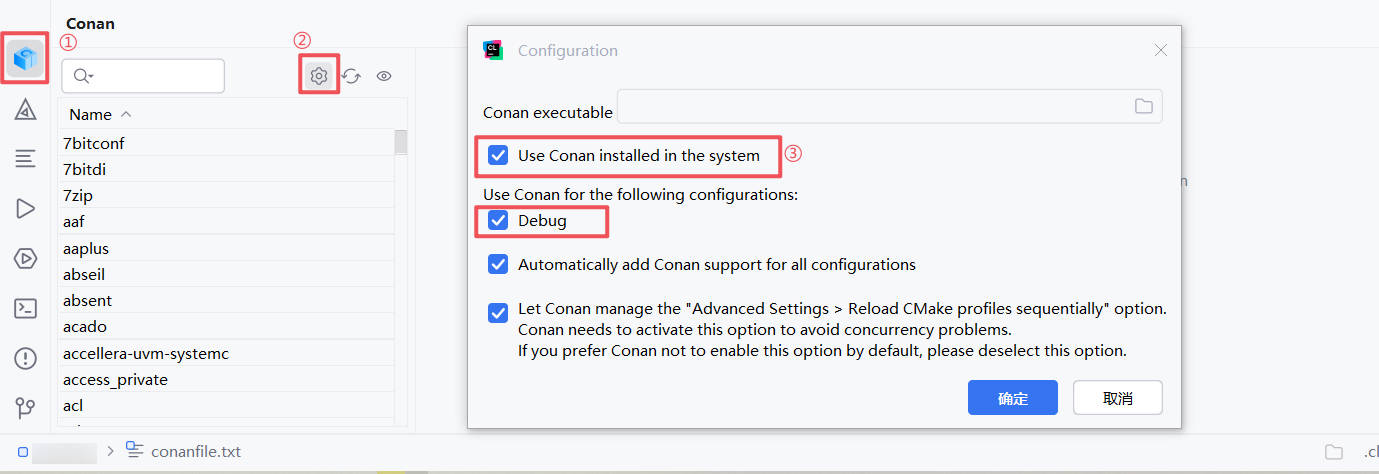Open the CMake tool window icon
The height and width of the screenshot is (474, 1379).
coord(26,110)
